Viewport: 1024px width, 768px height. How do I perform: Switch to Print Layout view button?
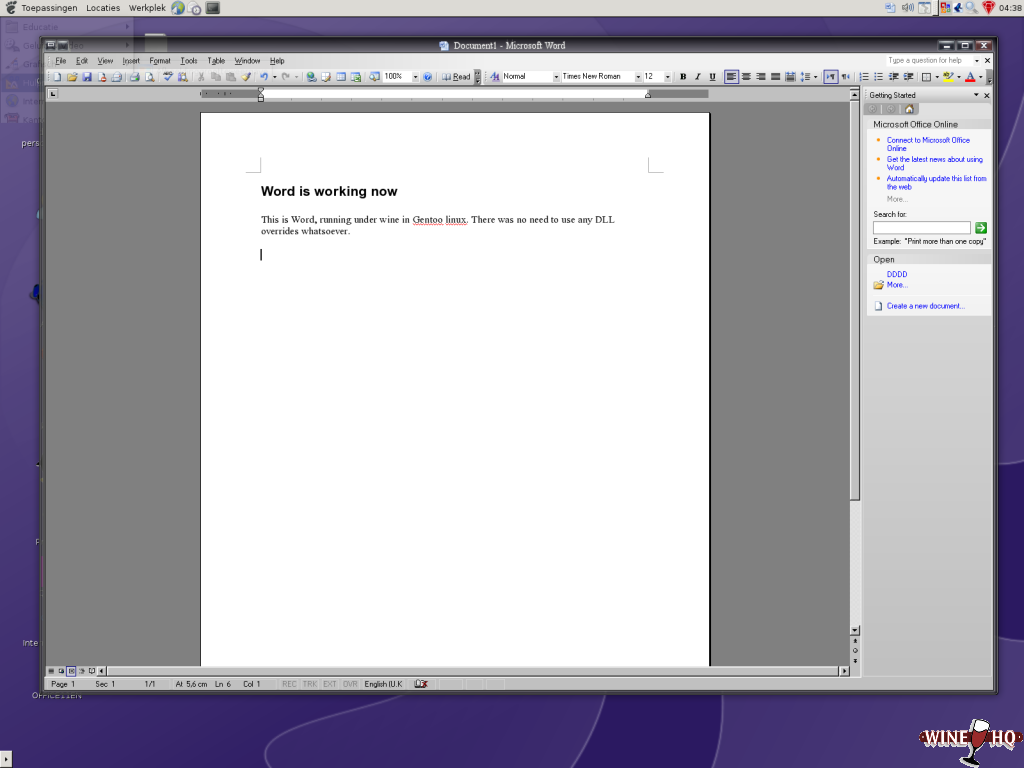pyautogui.click(x=71, y=671)
